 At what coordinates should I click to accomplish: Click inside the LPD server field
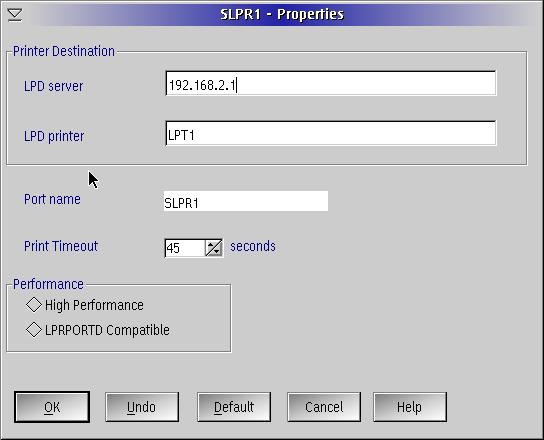coord(331,83)
